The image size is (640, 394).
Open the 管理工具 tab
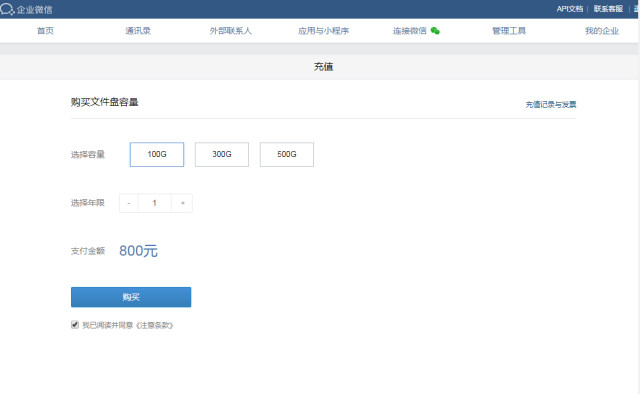[x=509, y=31]
